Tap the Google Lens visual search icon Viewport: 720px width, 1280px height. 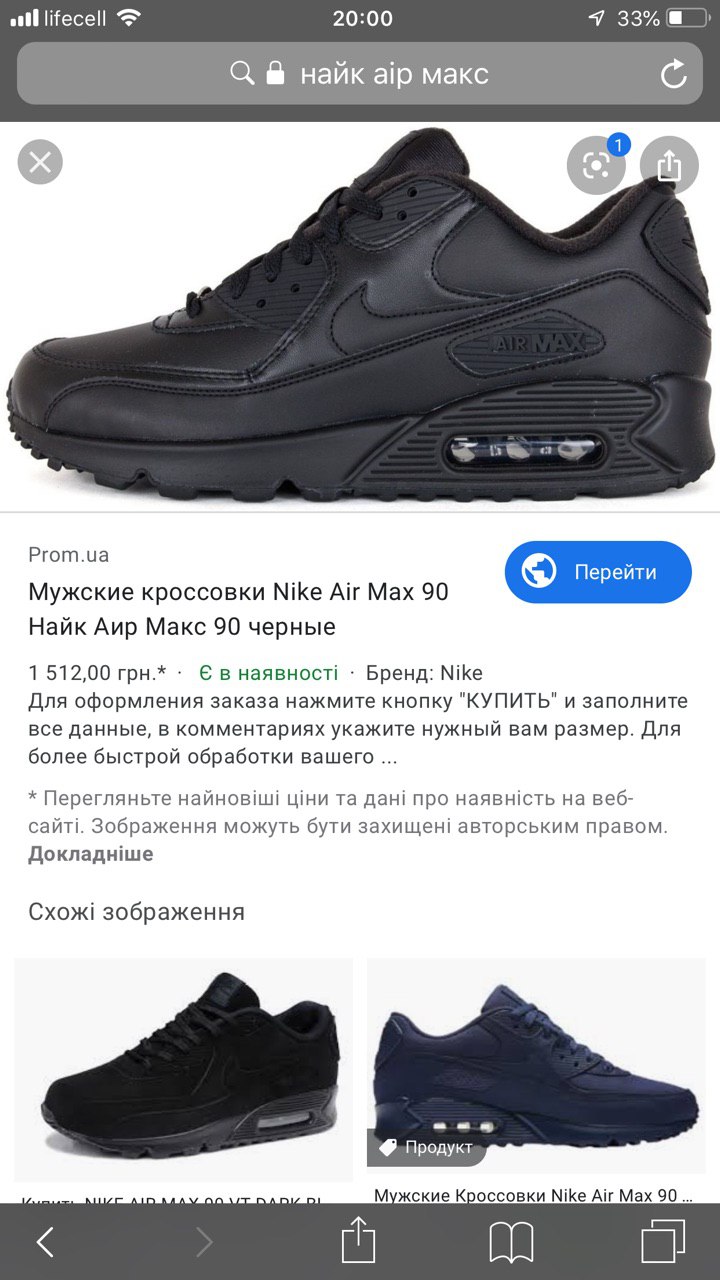pyautogui.click(x=597, y=165)
